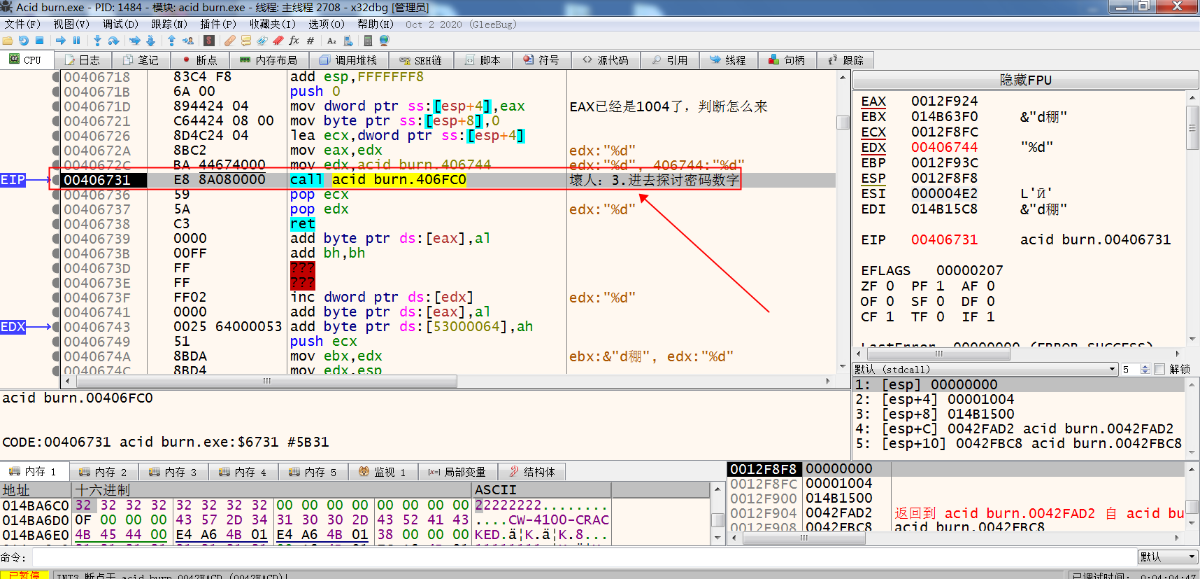Viewport: 1200px width, 579px height.
Task: Switch to the 内存 2 dump tab
Action: [x=103, y=472]
